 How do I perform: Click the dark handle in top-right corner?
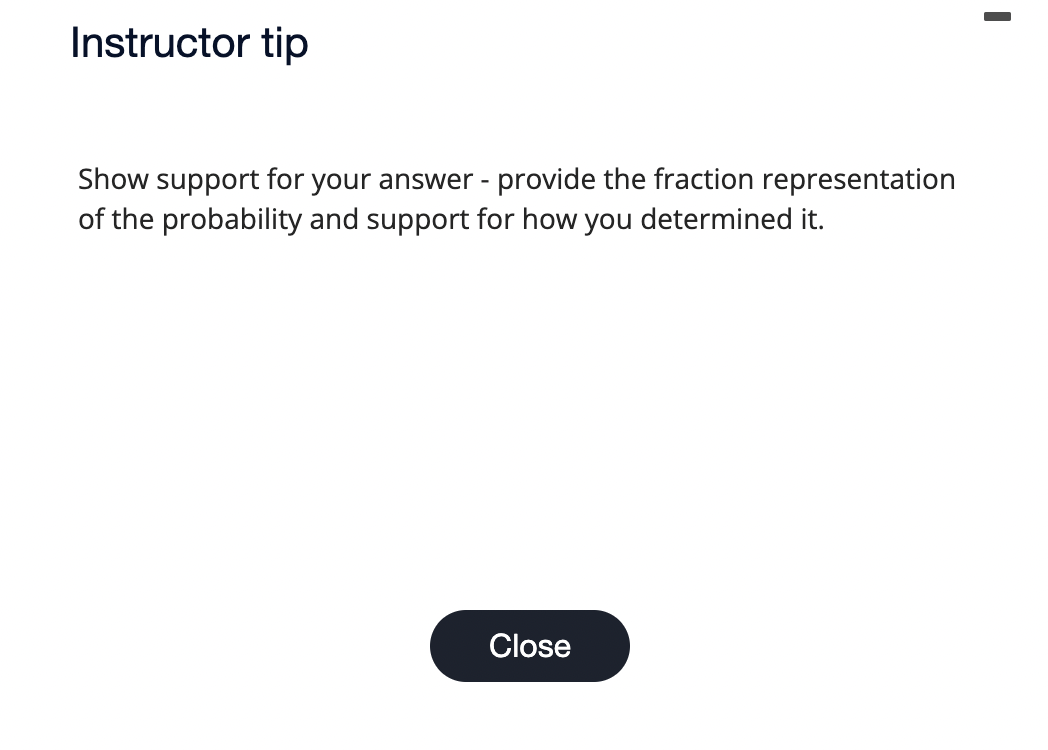point(997,17)
